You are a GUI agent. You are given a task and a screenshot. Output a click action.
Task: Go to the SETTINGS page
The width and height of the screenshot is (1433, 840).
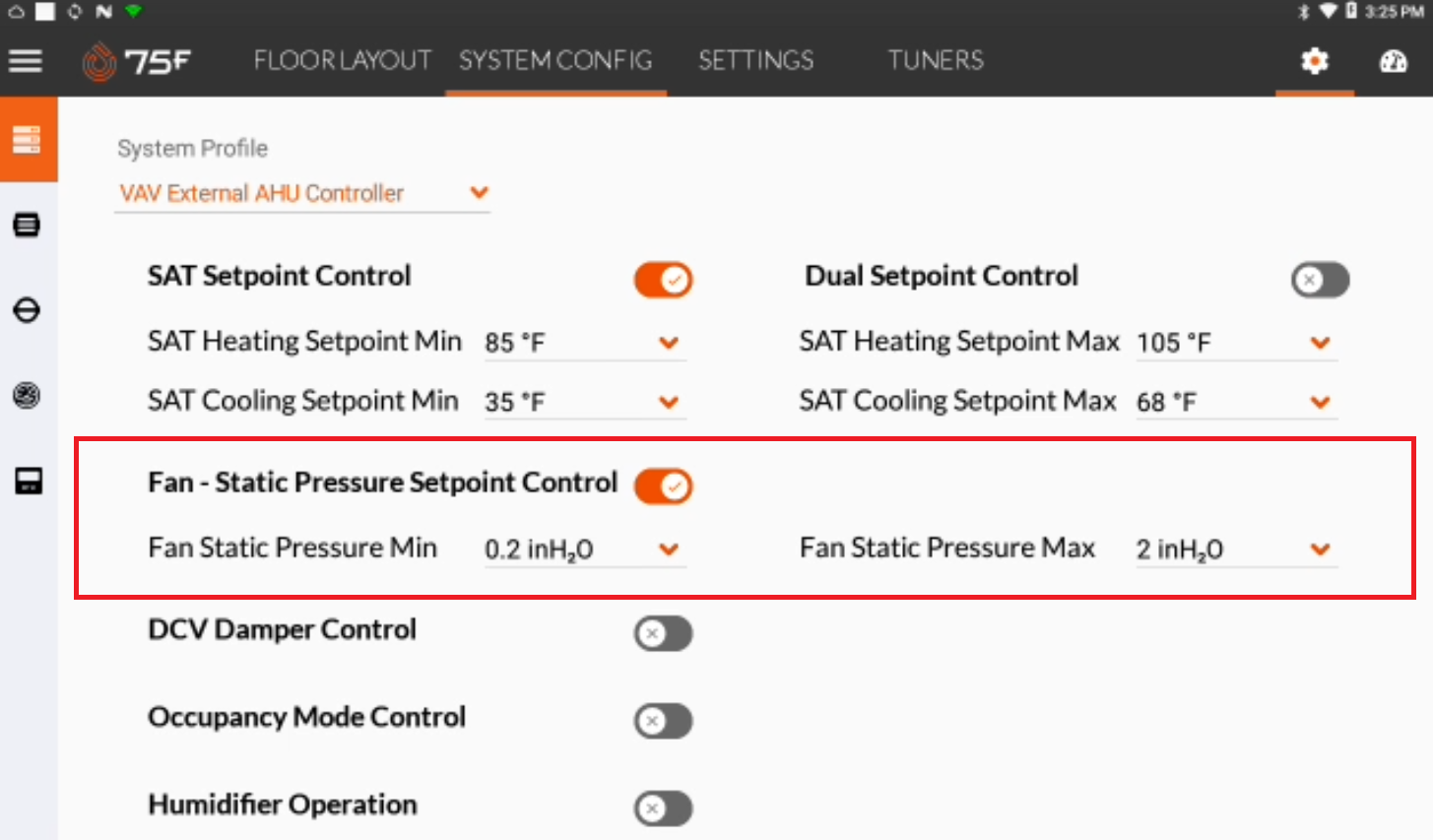[755, 60]
